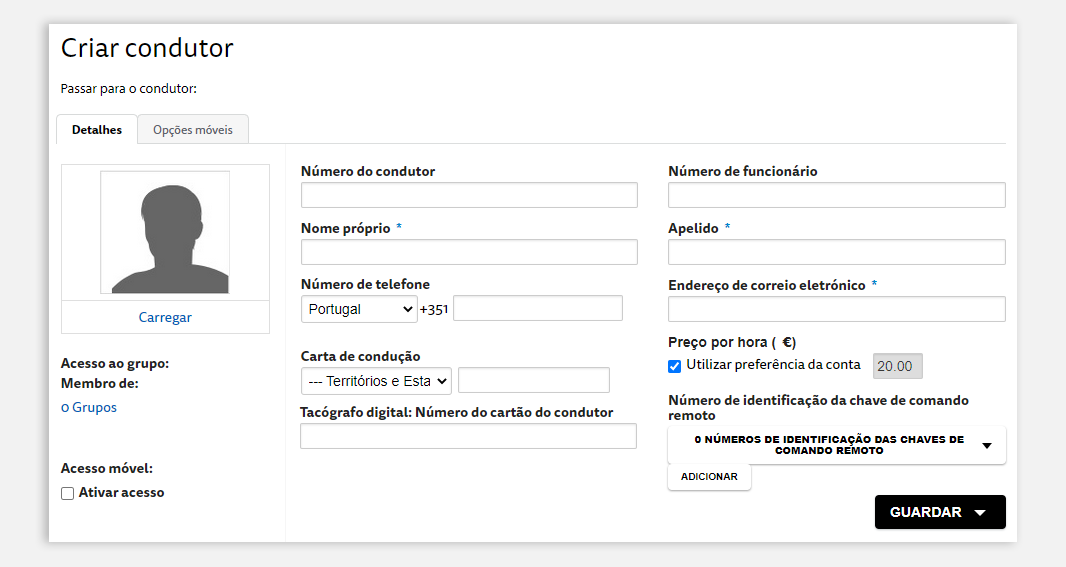
Task: Switch to the Detalhes tab
Action: pyautogui.click(x=97, y=129)
